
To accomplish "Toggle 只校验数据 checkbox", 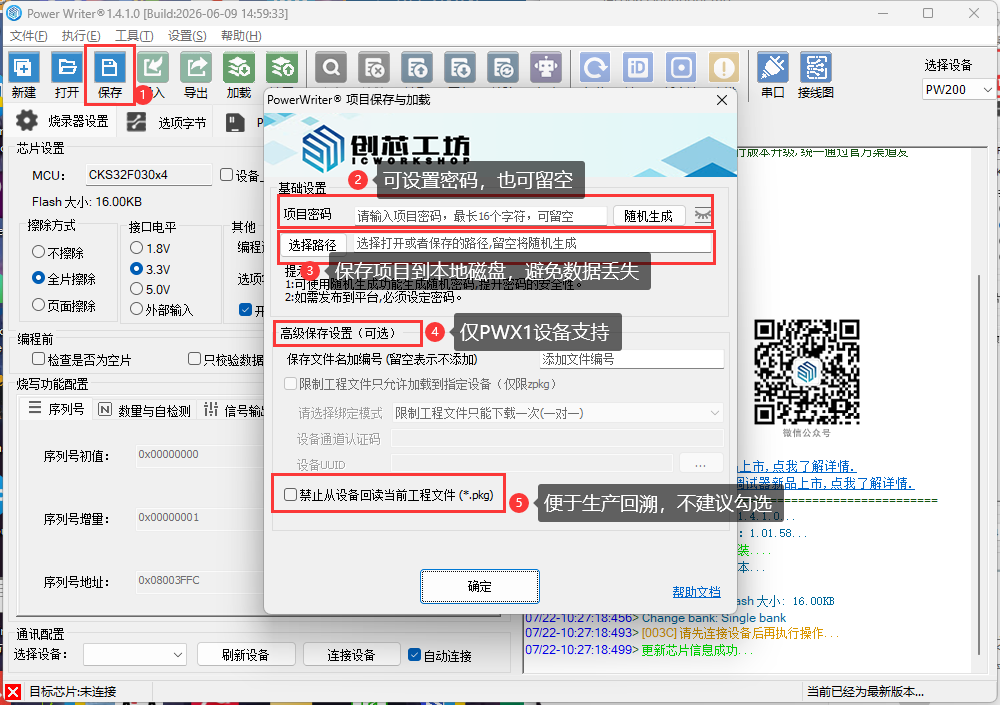I will [195, 359].
